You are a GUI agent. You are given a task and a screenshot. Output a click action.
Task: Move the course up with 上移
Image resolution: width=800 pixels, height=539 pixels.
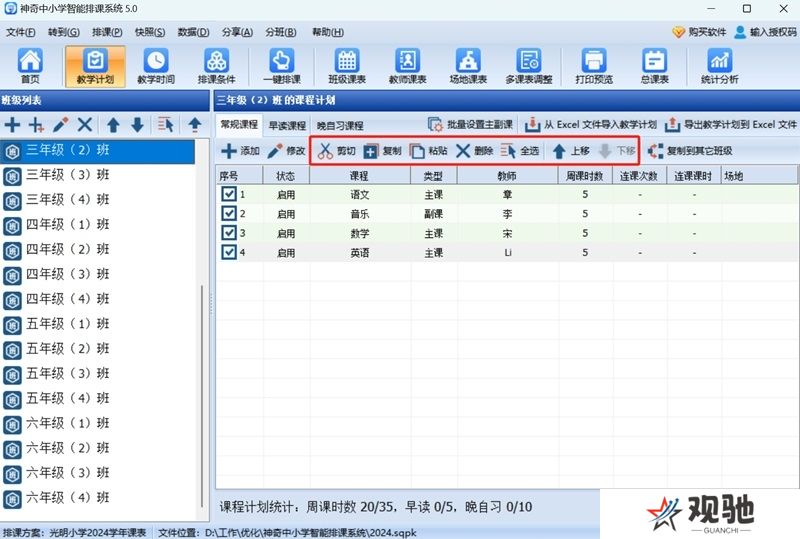(571, 151)
